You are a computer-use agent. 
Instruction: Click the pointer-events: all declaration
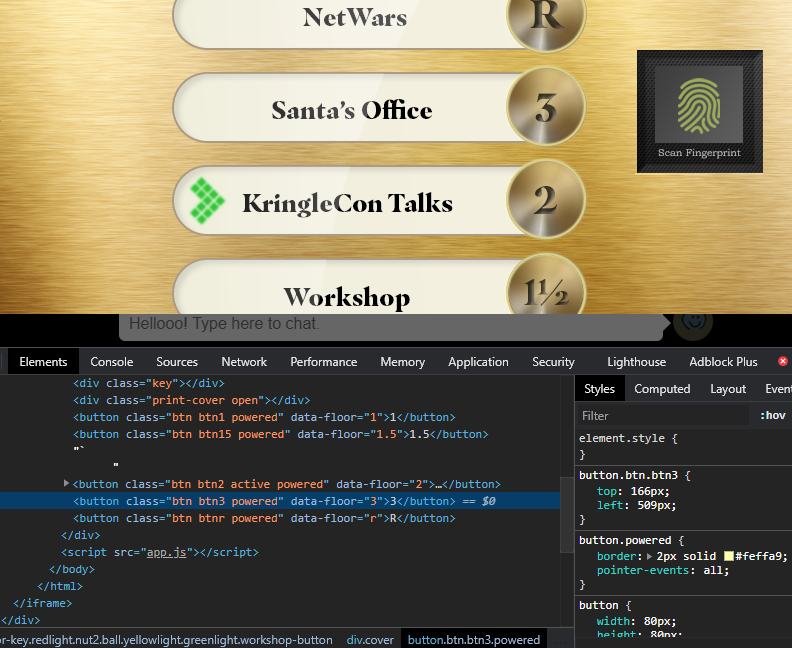coord(663,570)
